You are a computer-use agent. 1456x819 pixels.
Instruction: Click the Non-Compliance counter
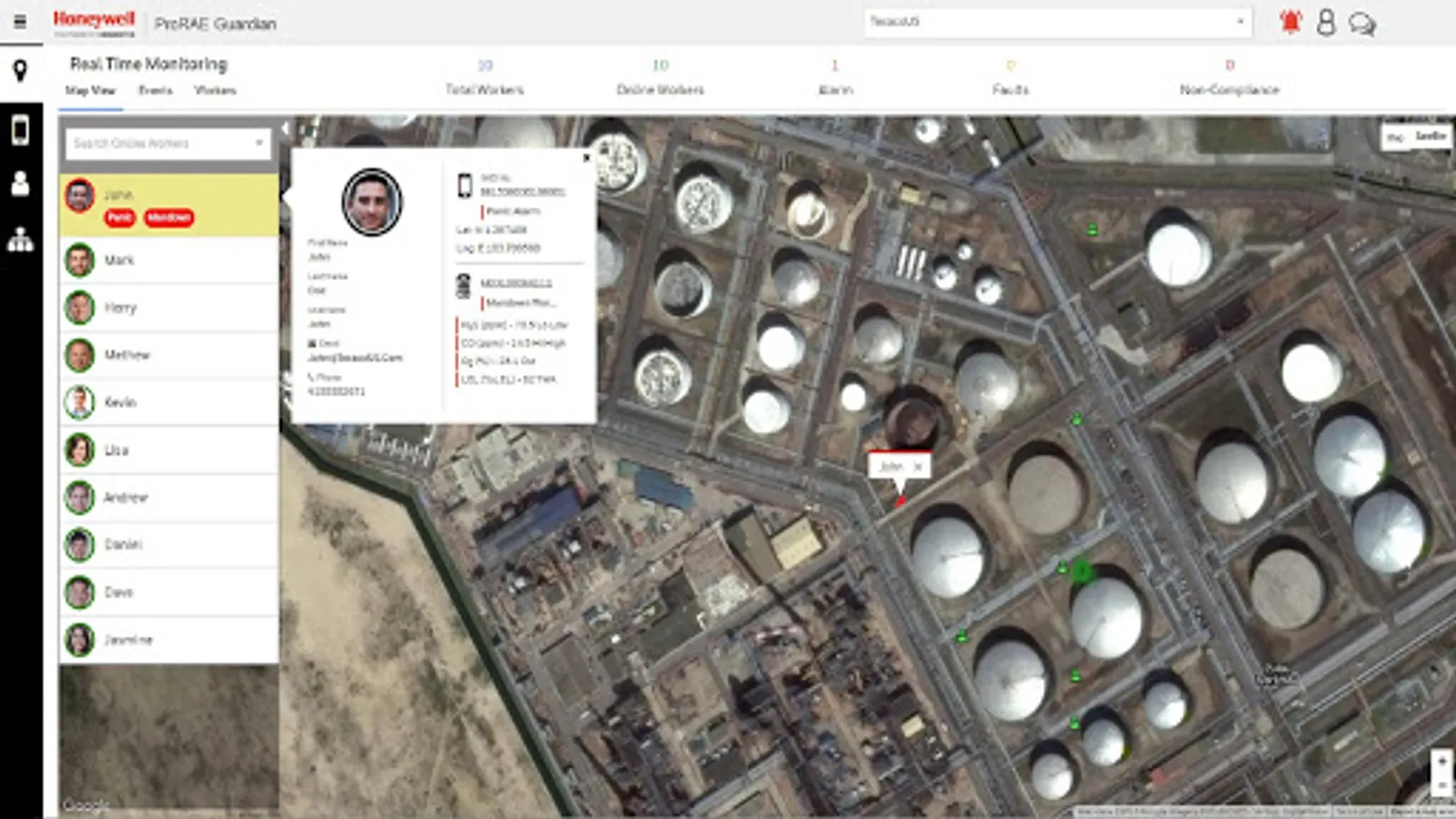(1229, 77)
